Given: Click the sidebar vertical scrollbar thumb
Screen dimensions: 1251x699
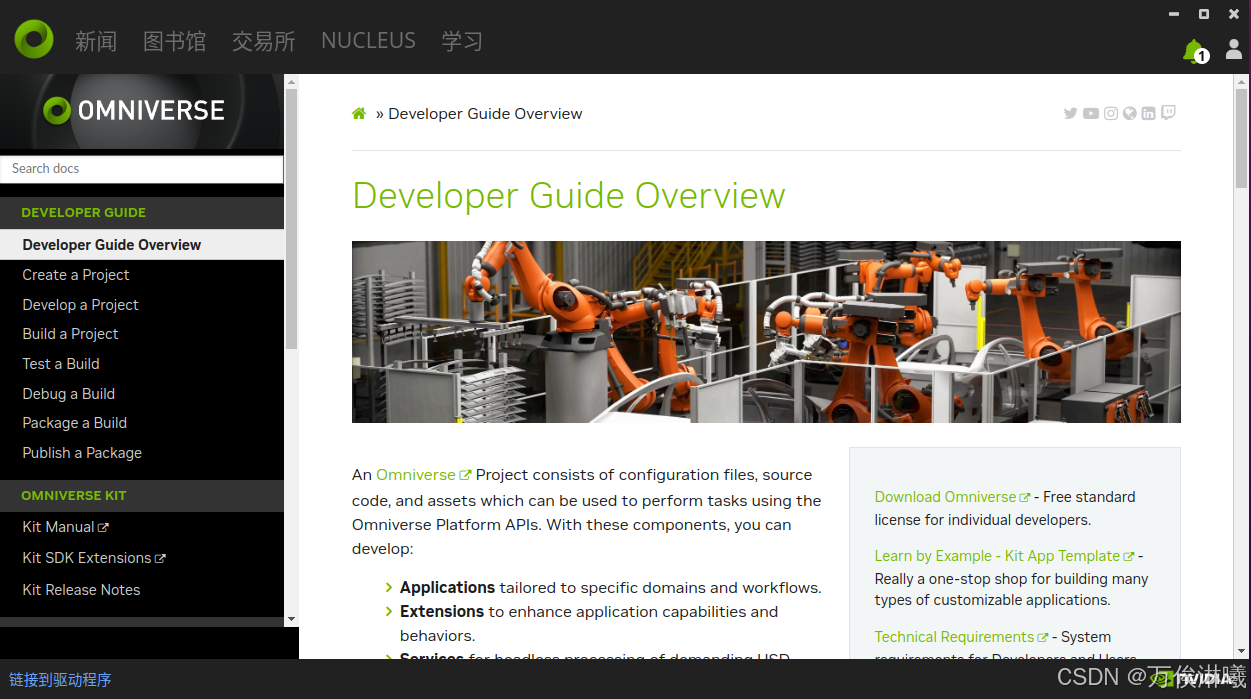Looking at the screenshot, I should pos(291,218).
